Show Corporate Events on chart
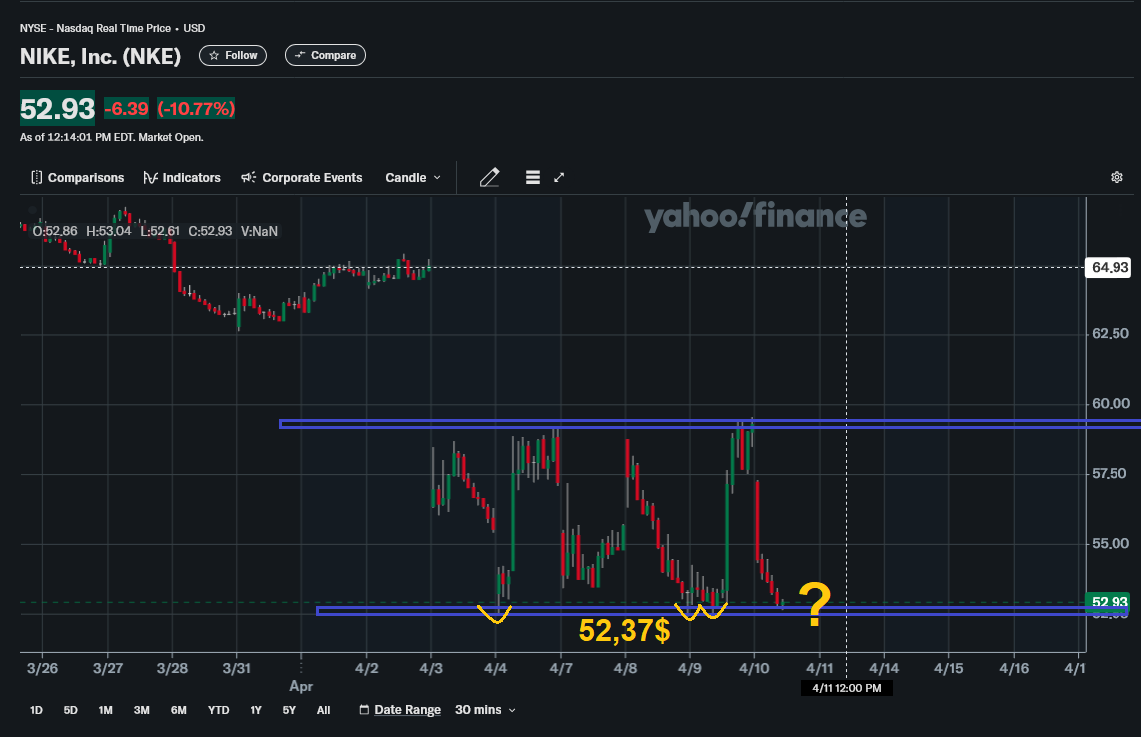Viewport: 1141px width, 737px height. pyautogui.click(x=302, y=178)
